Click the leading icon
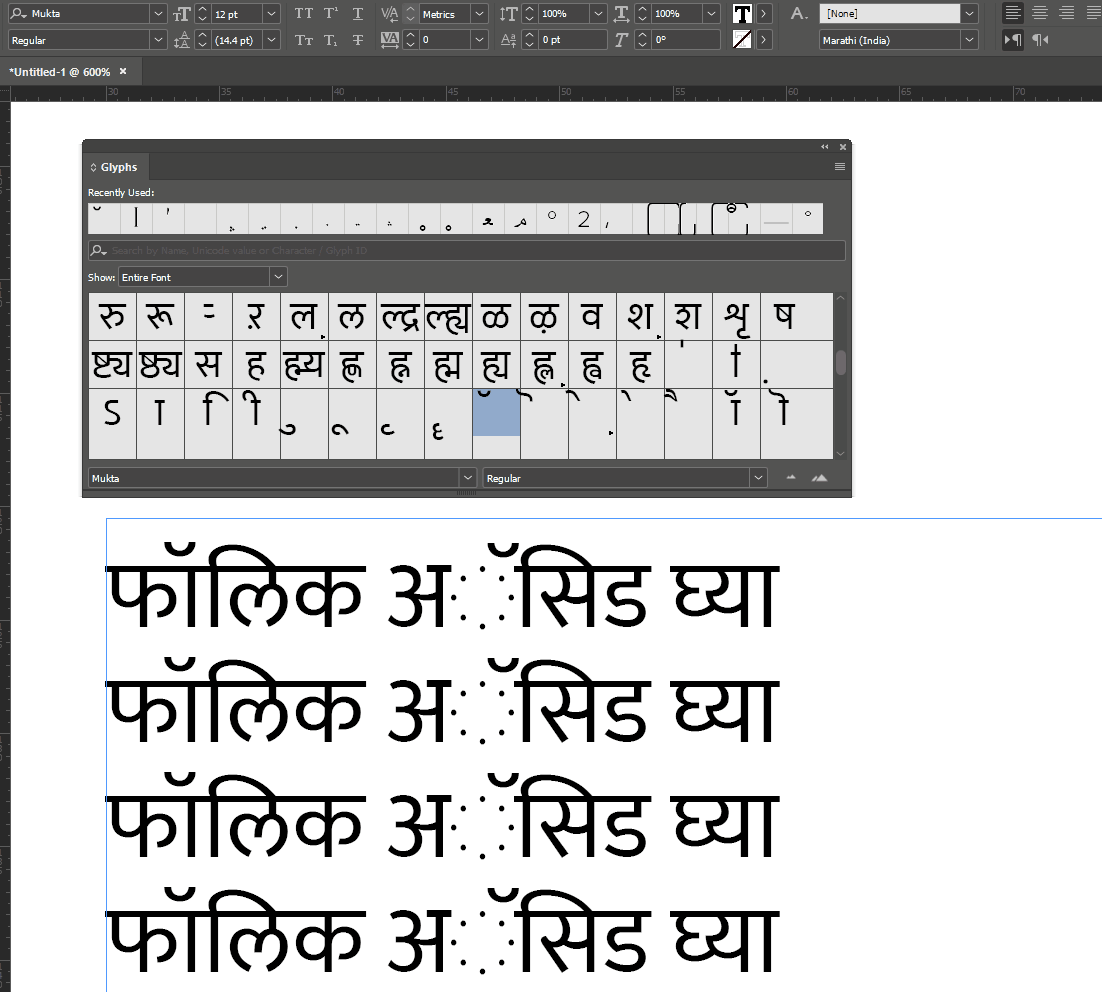Screen dimensions: 1102x992 (x=182, y=40)
